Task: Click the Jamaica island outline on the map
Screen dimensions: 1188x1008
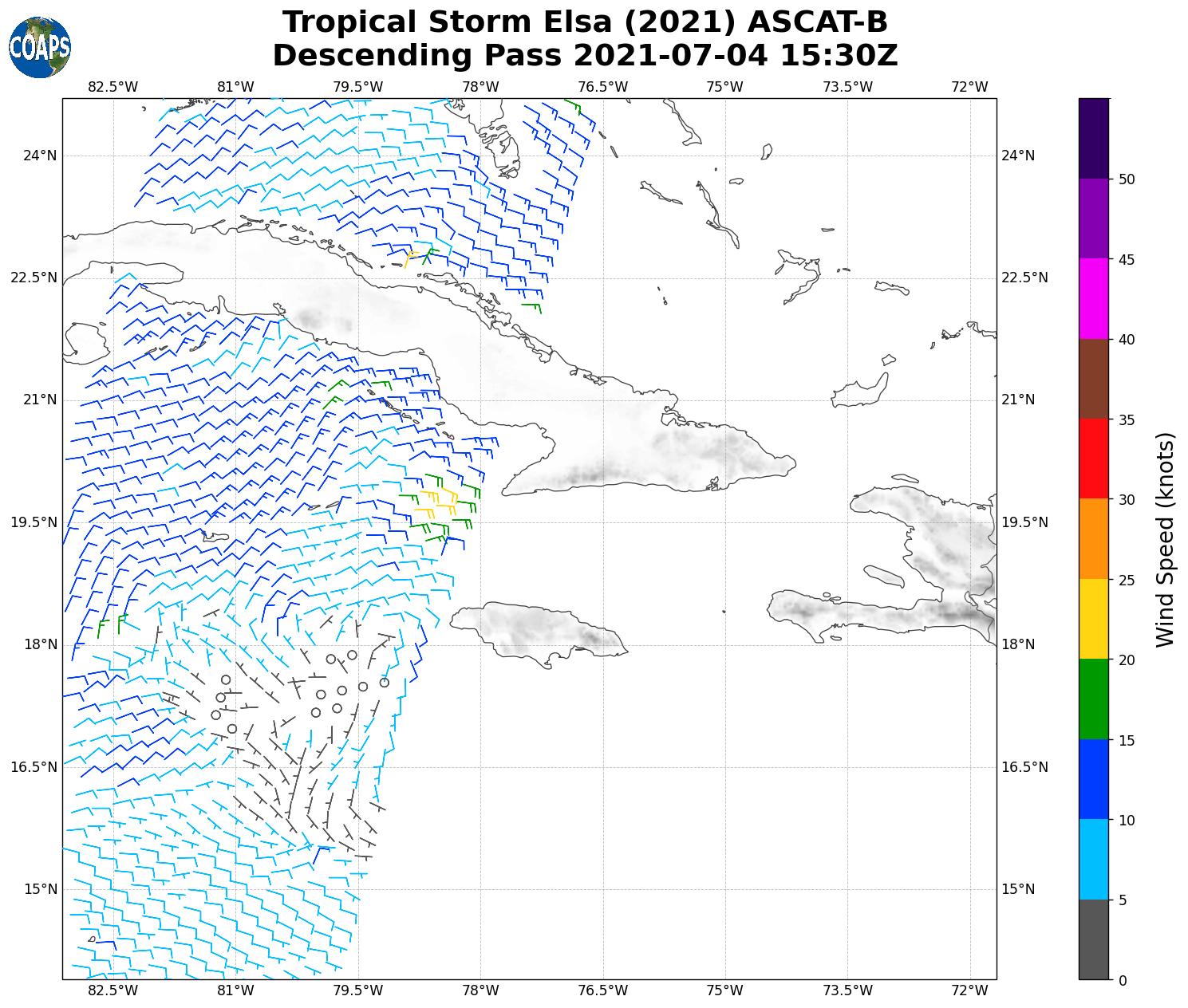Action: pyautogui.click(x=543, y=630)
